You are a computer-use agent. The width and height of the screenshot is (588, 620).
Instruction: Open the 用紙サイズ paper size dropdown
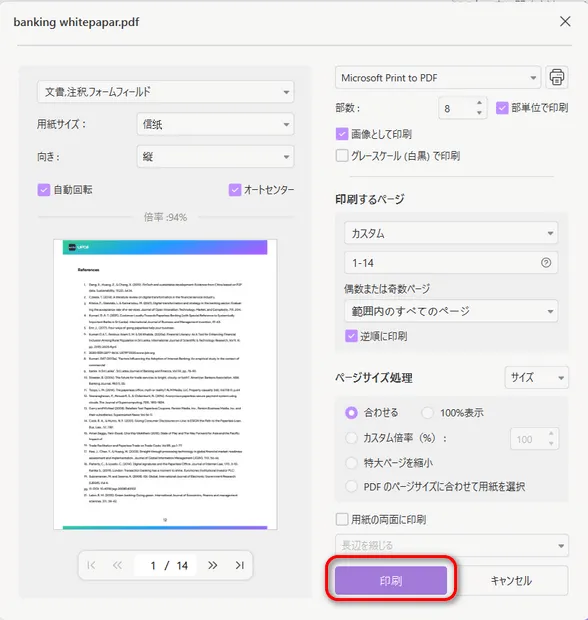215,124
